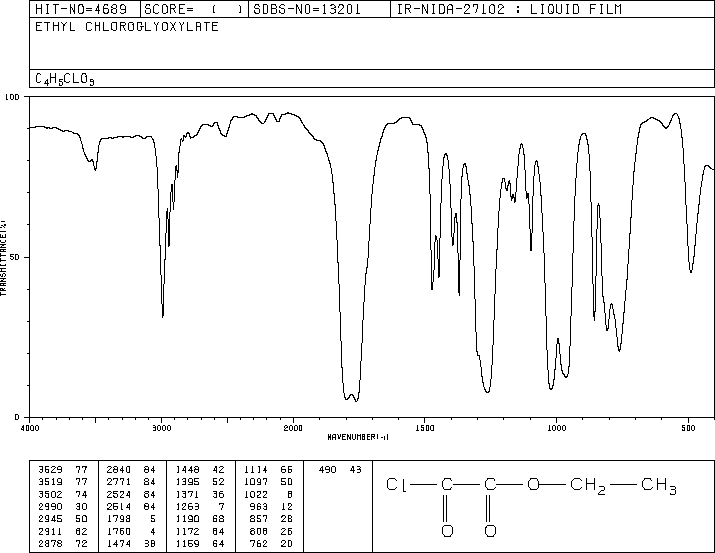The image size is (715, 553).
Task: Click the peak table value '1798'
Action: (118, 519)
